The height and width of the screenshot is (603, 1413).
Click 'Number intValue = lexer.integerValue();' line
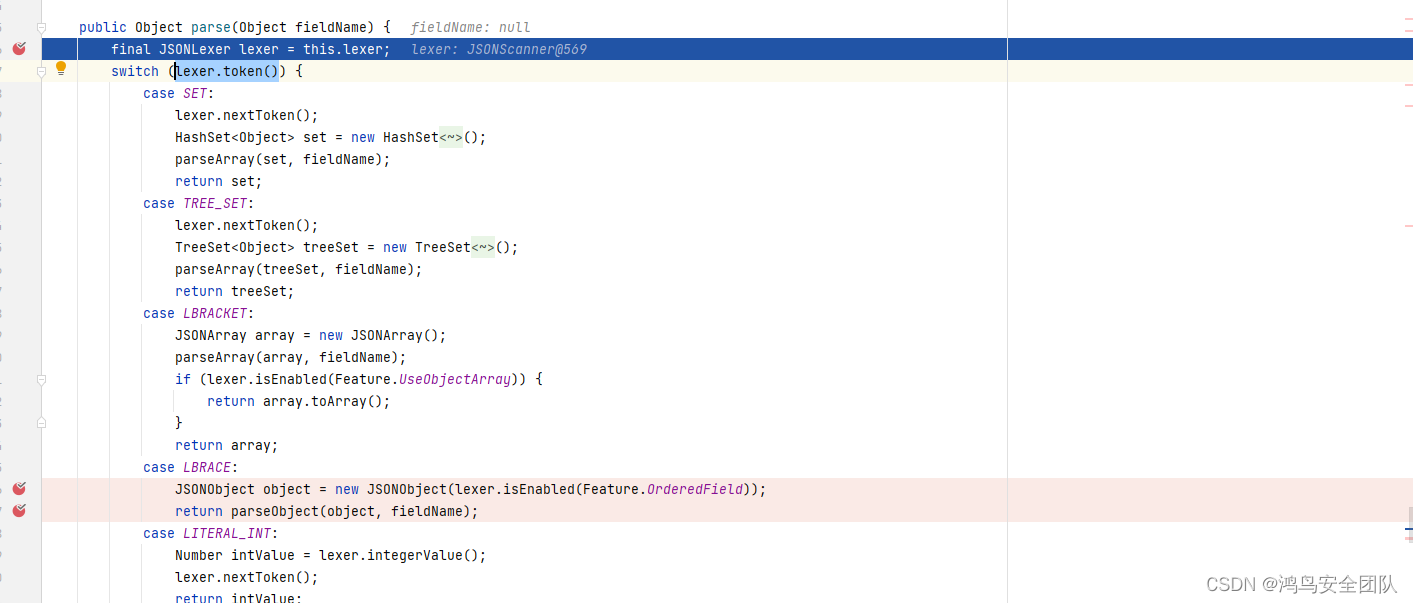(x=331, y=555)
